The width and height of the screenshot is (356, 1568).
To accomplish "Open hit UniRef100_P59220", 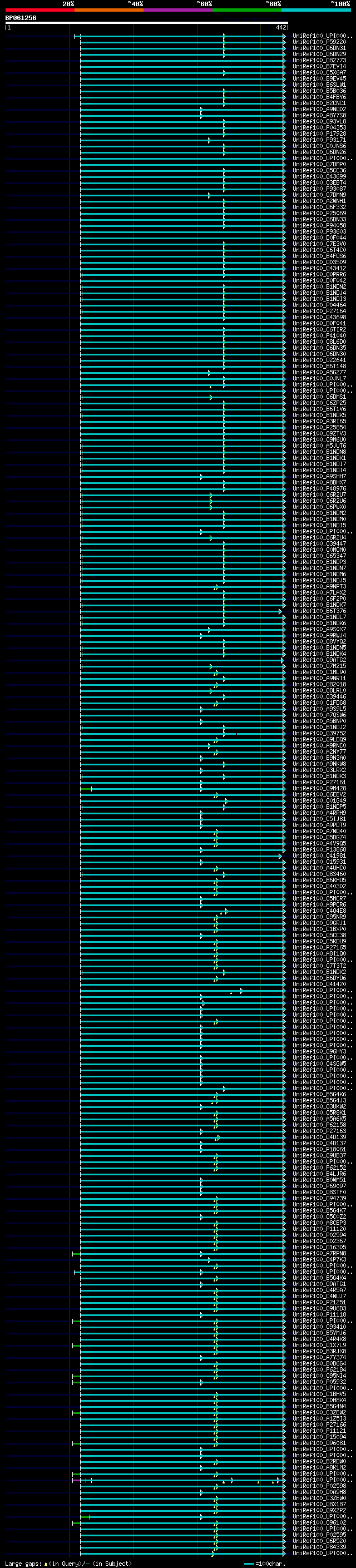I will pos(319,42).
